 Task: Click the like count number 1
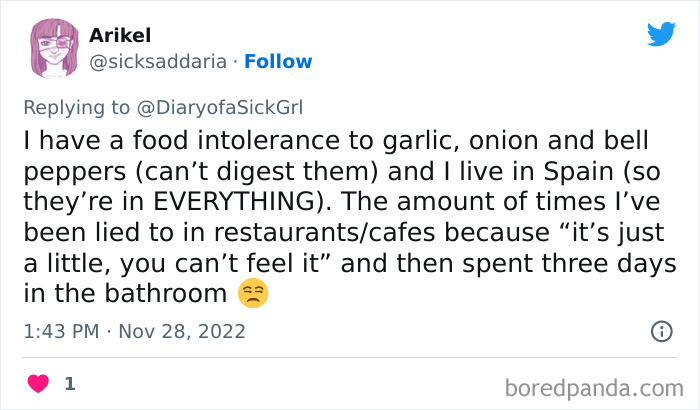point(68,383)
